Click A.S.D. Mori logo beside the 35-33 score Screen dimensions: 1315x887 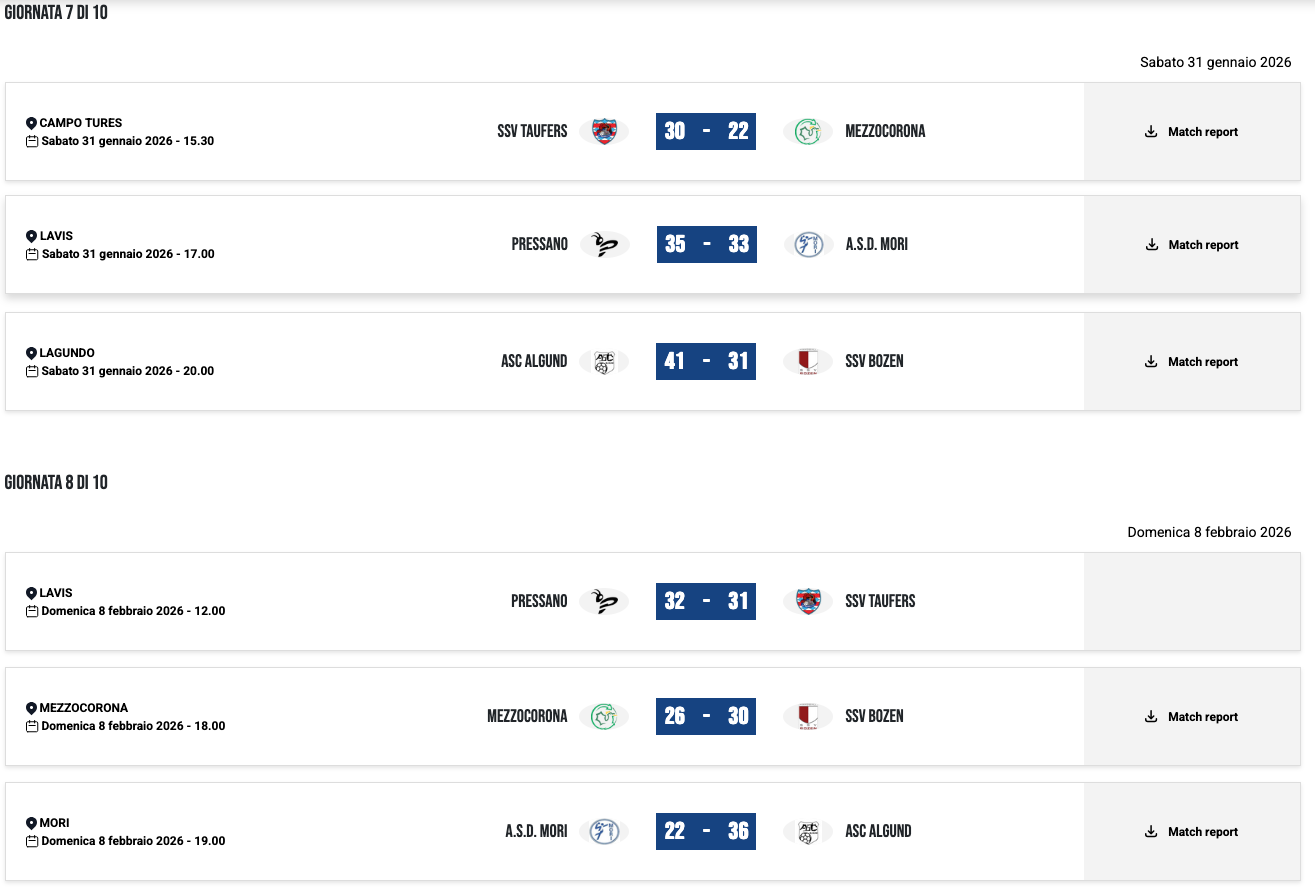(x=808, y=244)
